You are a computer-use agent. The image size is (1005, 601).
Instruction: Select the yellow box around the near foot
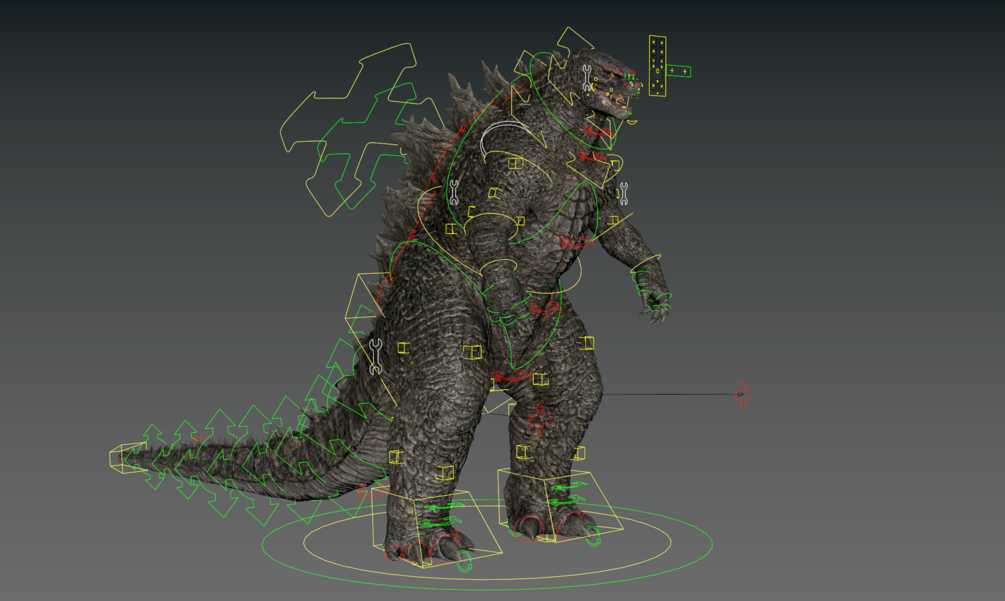(436, 527)
